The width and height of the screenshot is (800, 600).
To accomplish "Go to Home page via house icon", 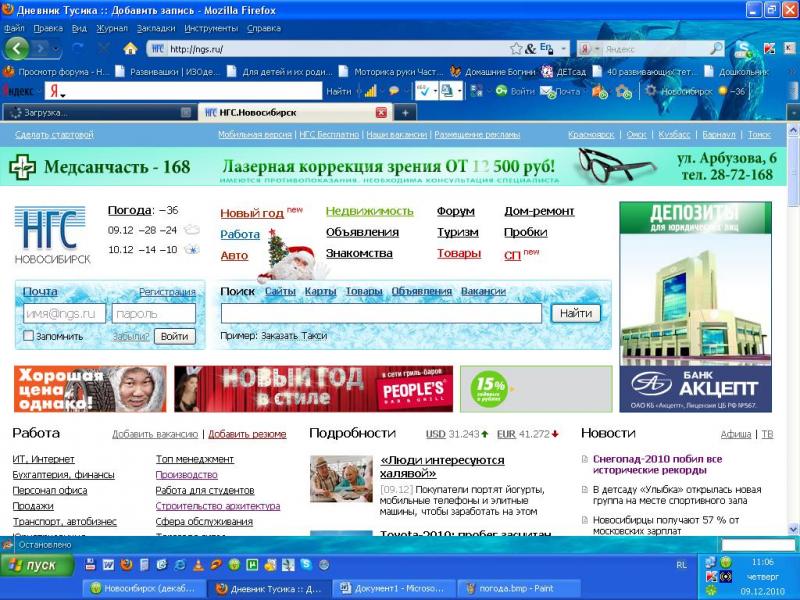I will coord(130,48).
